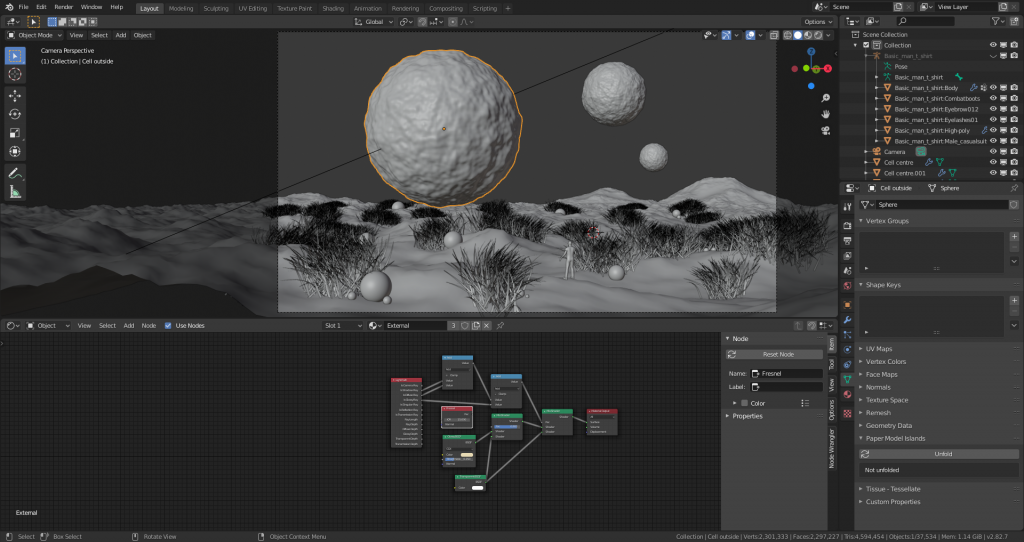
Task: Open the Slot 1 material slot dropdown
Action: (343, 325)
